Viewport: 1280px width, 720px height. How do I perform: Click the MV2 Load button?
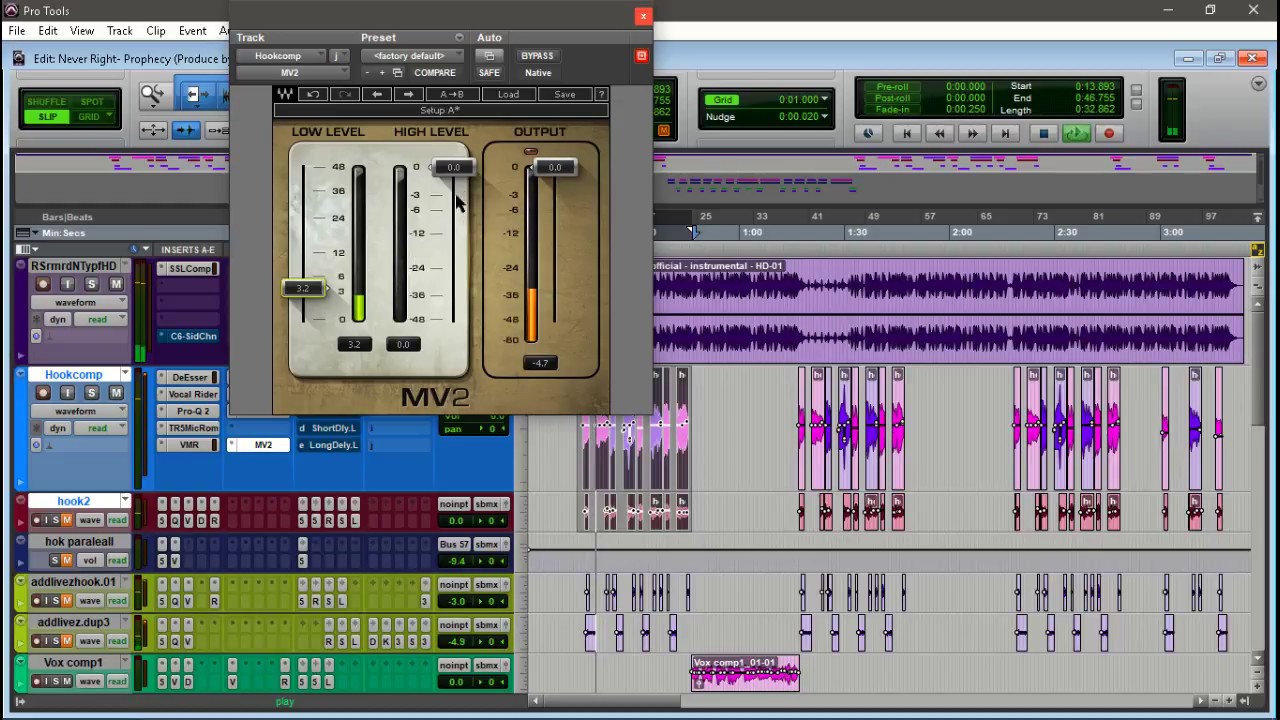pyautogui.click(x=508, y=94)
